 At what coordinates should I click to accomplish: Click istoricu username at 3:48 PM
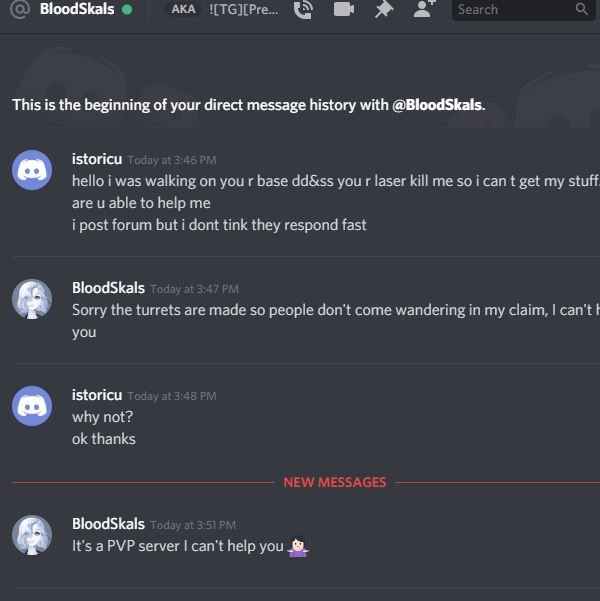click(x=97, y=395)
